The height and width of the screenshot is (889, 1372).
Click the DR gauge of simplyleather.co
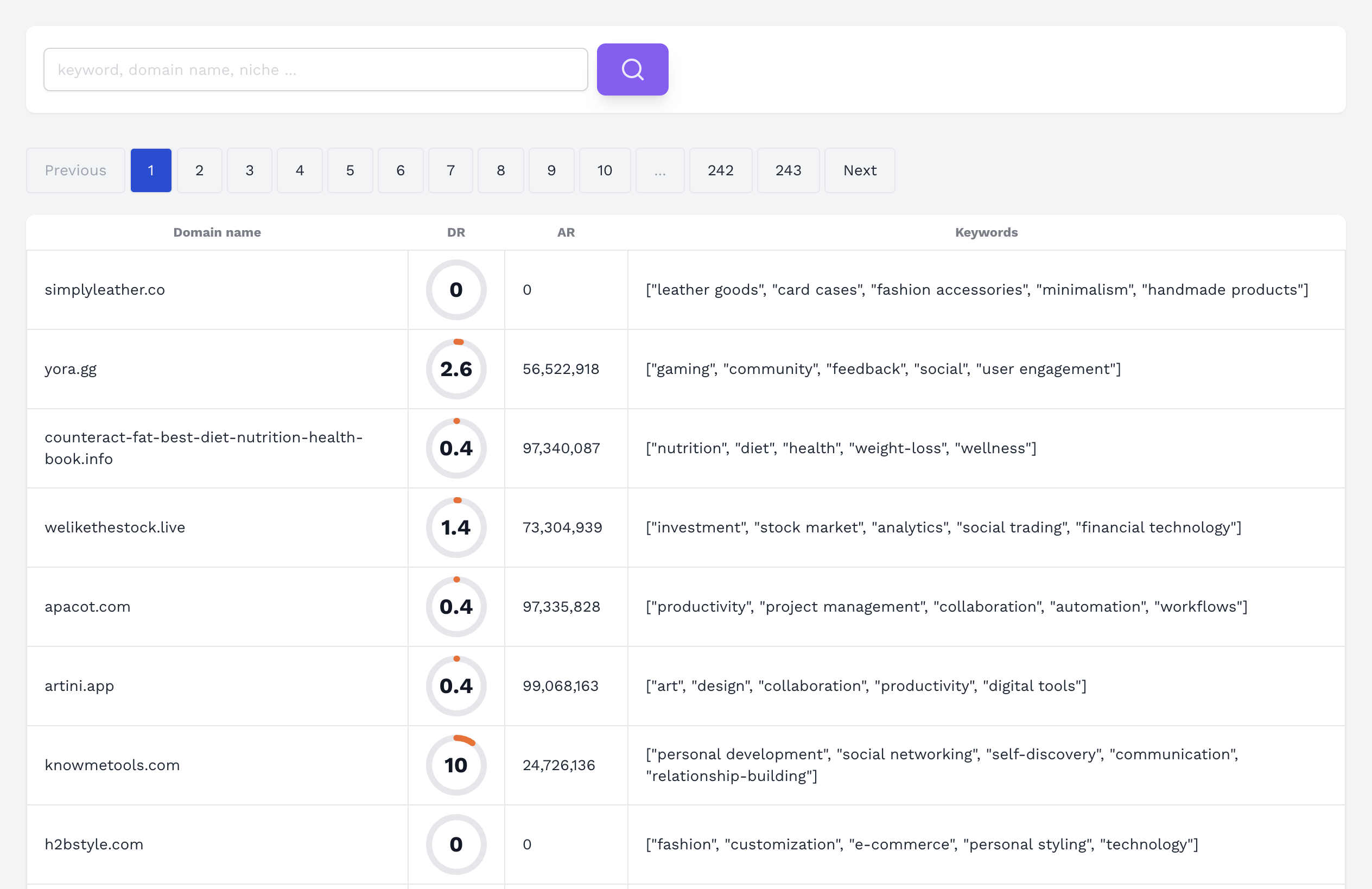(x=456, y=289)
